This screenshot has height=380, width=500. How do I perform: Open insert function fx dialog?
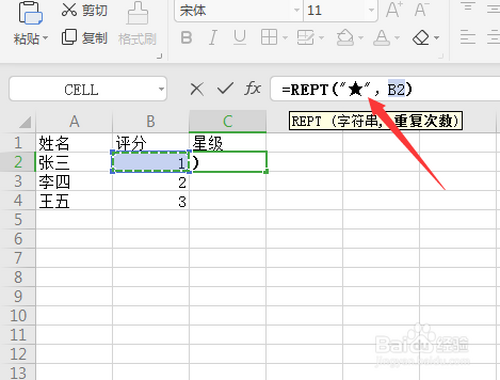pyautogui.click(x=253, y=89)
